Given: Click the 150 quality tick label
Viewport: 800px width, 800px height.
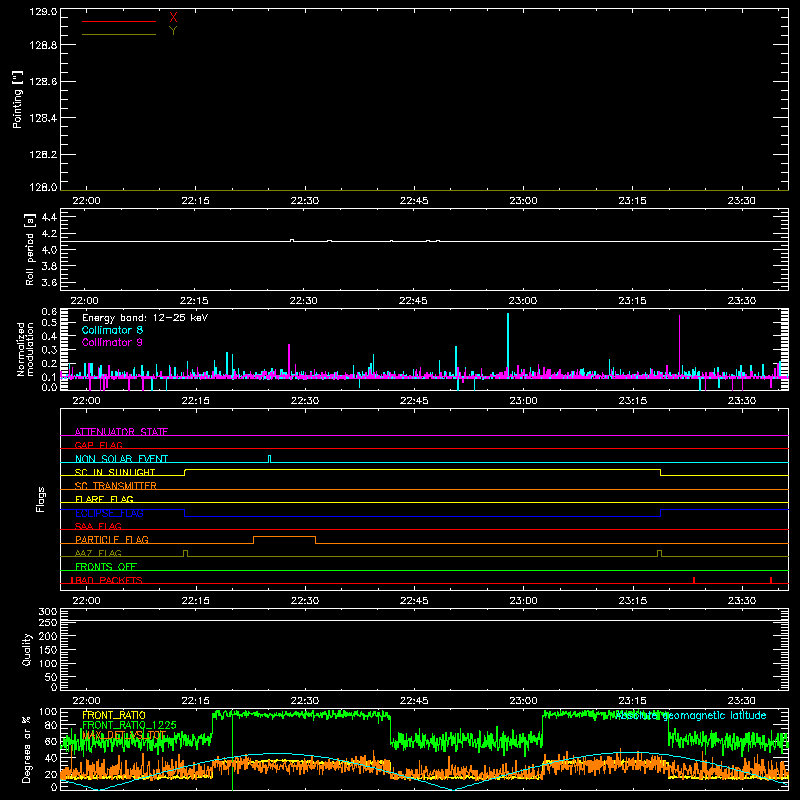Looking at the screenshot, I should click(x=48, y=650).
